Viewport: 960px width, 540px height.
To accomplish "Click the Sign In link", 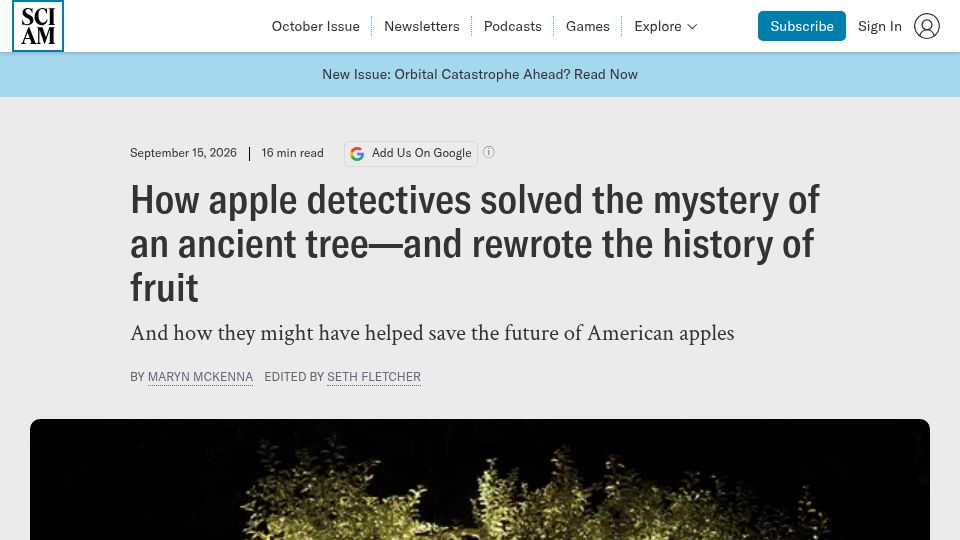I will (x=879, y=26).
